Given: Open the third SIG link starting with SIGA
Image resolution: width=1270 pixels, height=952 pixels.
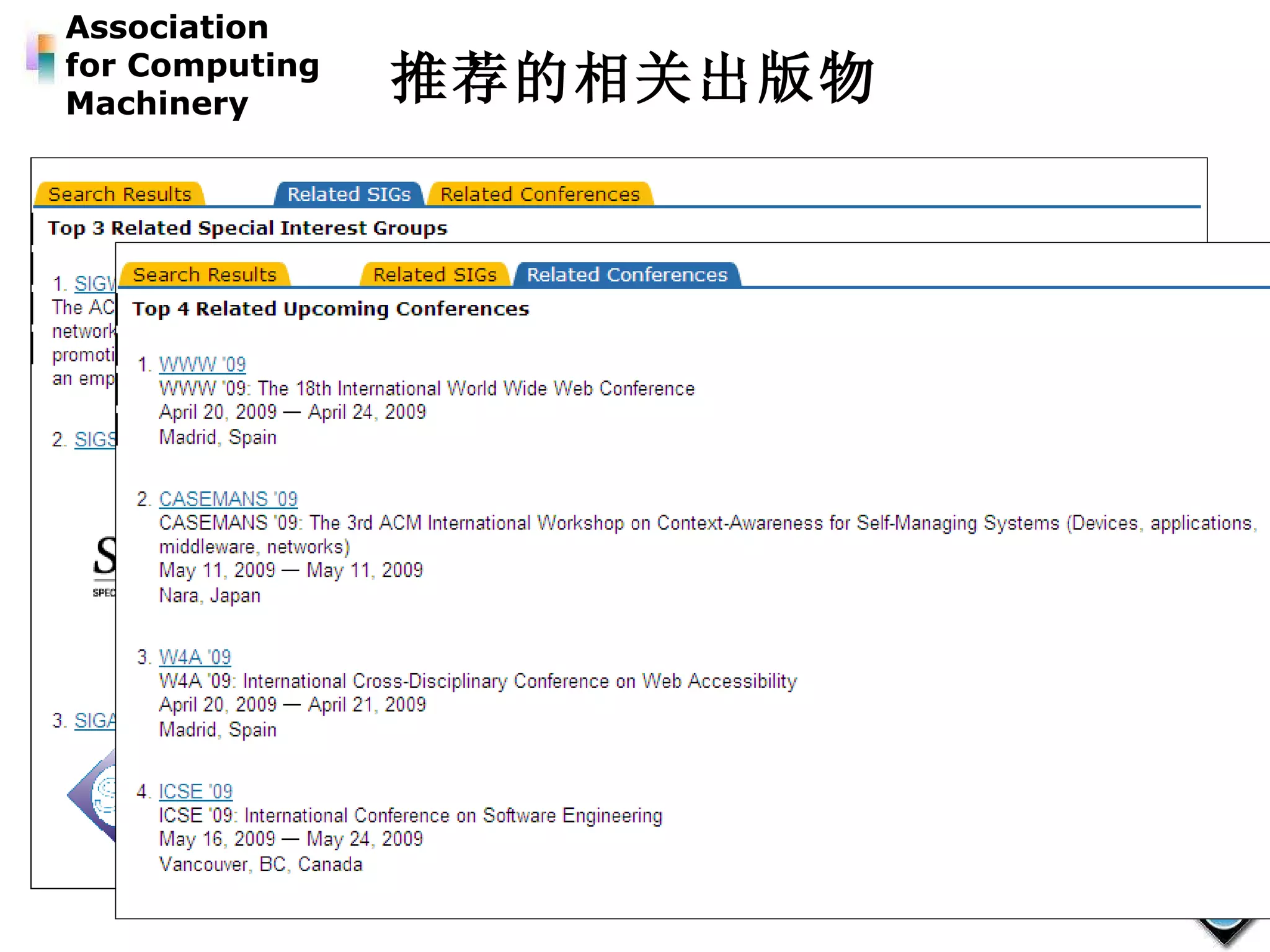Looking at the screenshot, I should pyautogui.click(x=94, y=721).
